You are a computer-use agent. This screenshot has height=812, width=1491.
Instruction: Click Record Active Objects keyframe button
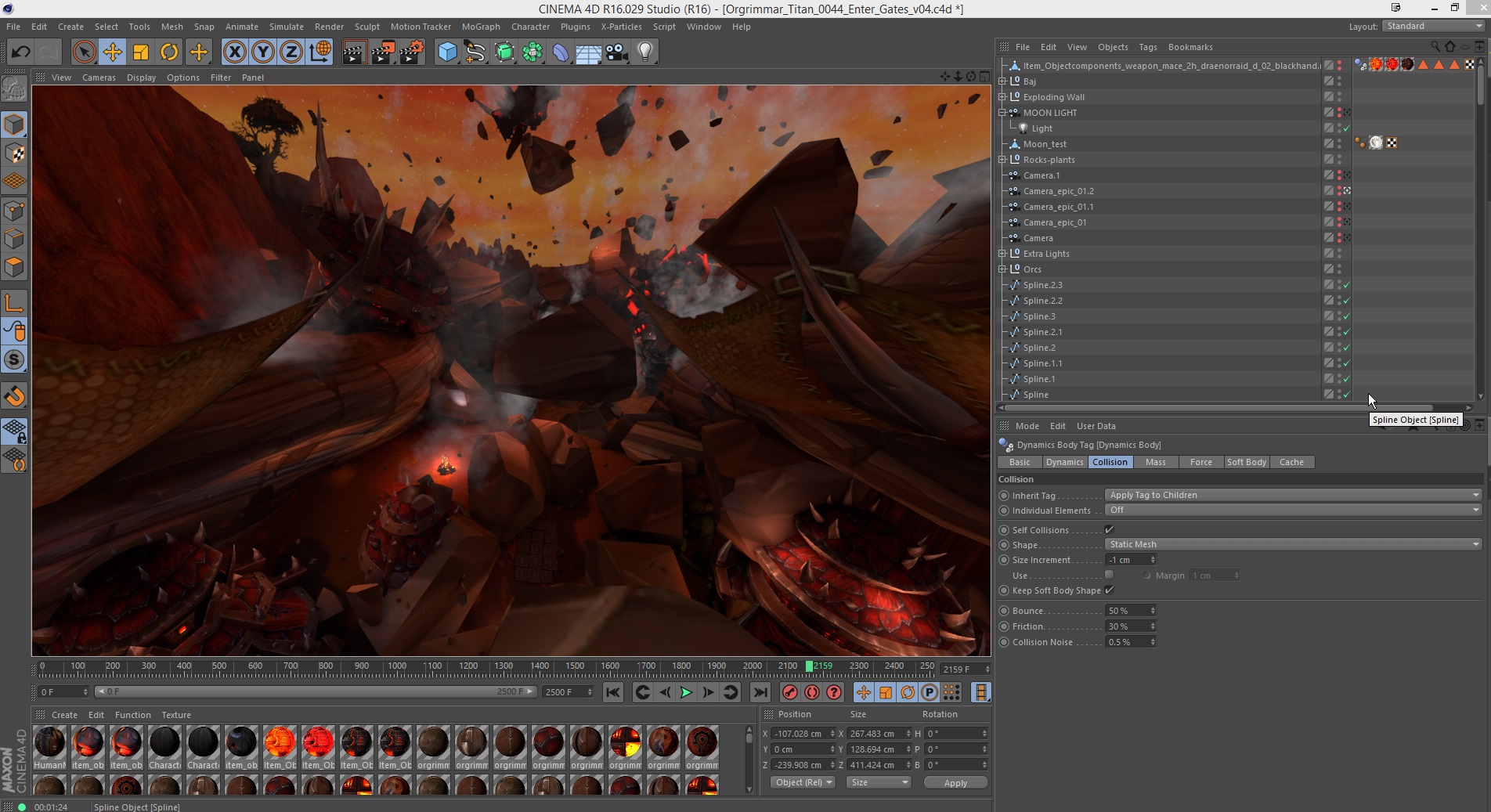click(x=789, y=692)
